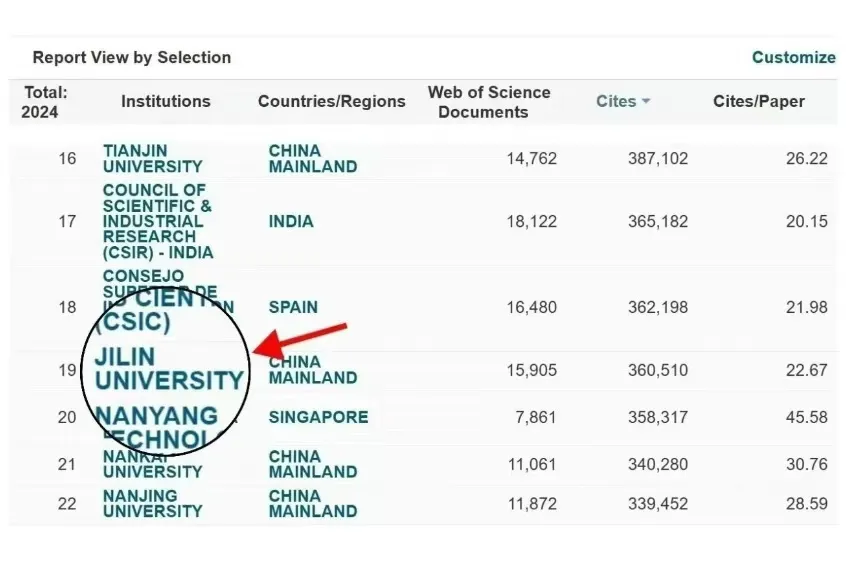Select the India country link
The image size is (846, 564).
tap(291, 221)
